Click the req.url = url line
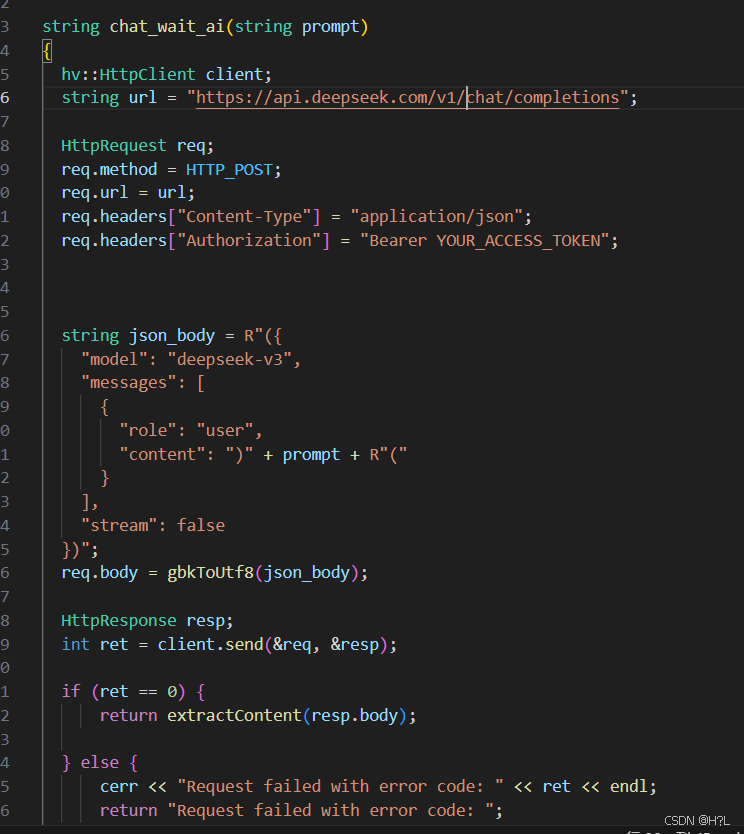 pyautogui.click(x=128, y=193)
